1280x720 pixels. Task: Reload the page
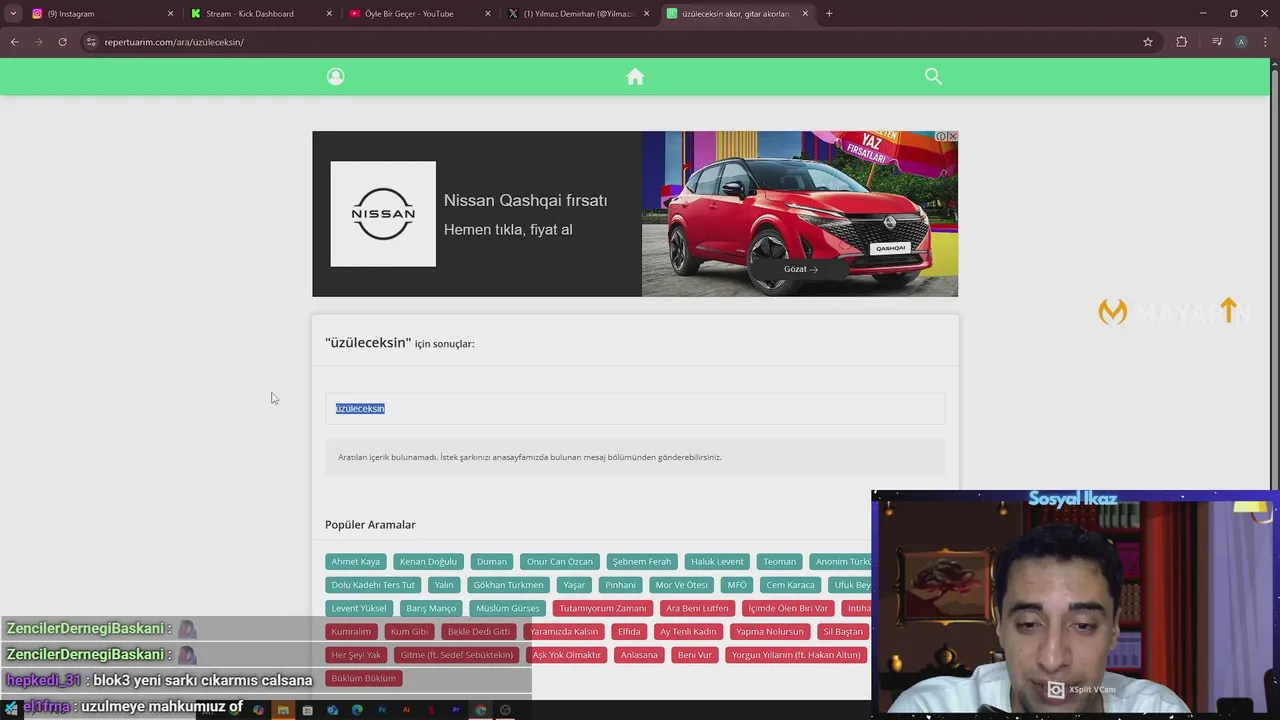62,42
